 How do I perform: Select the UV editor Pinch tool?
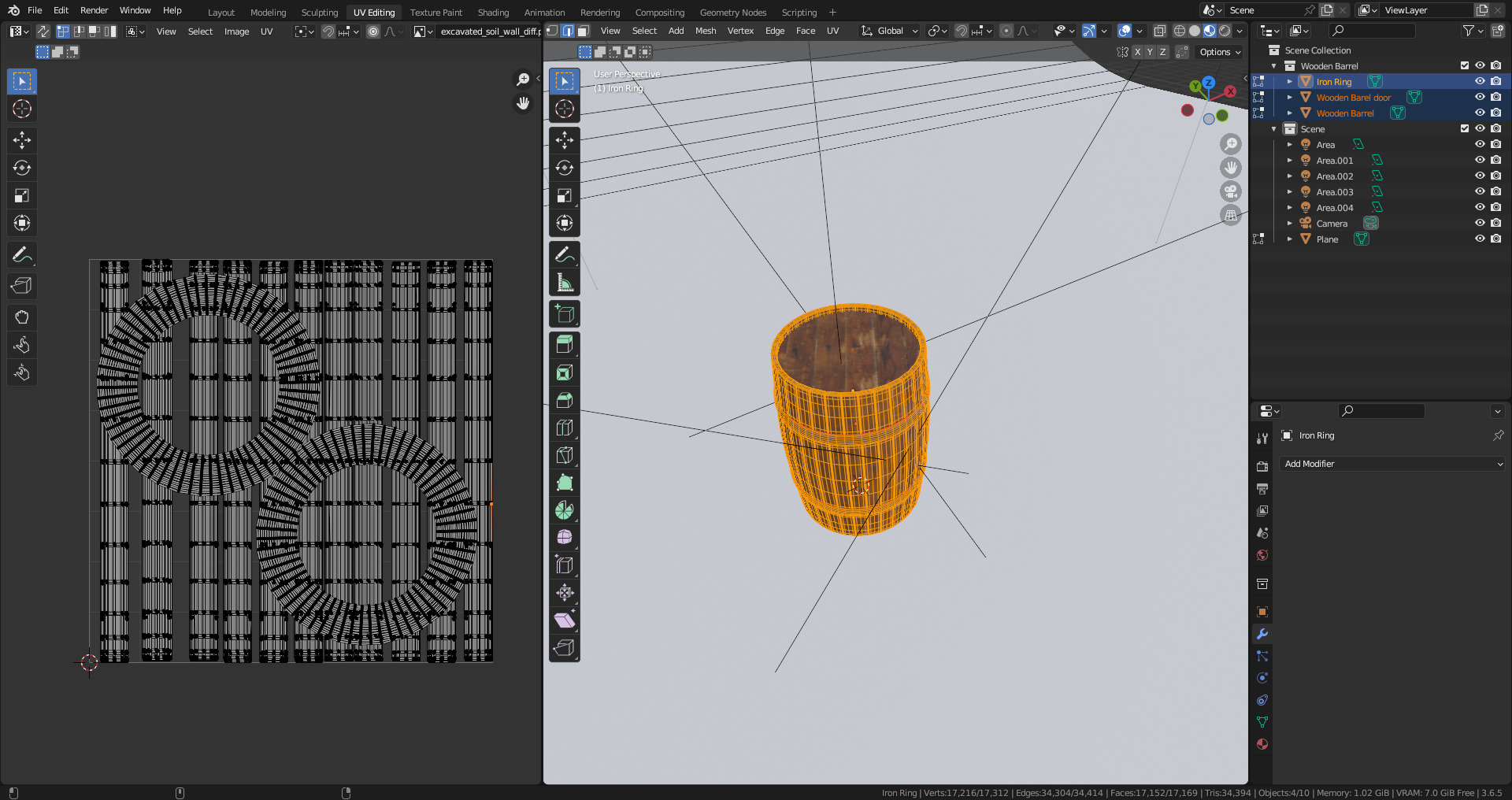22,372
